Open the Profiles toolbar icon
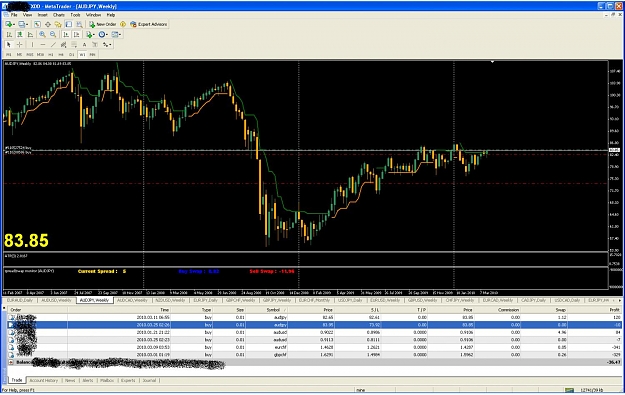Image resolution: width=625 pixels, height=395 pixels. pos(23,24)
